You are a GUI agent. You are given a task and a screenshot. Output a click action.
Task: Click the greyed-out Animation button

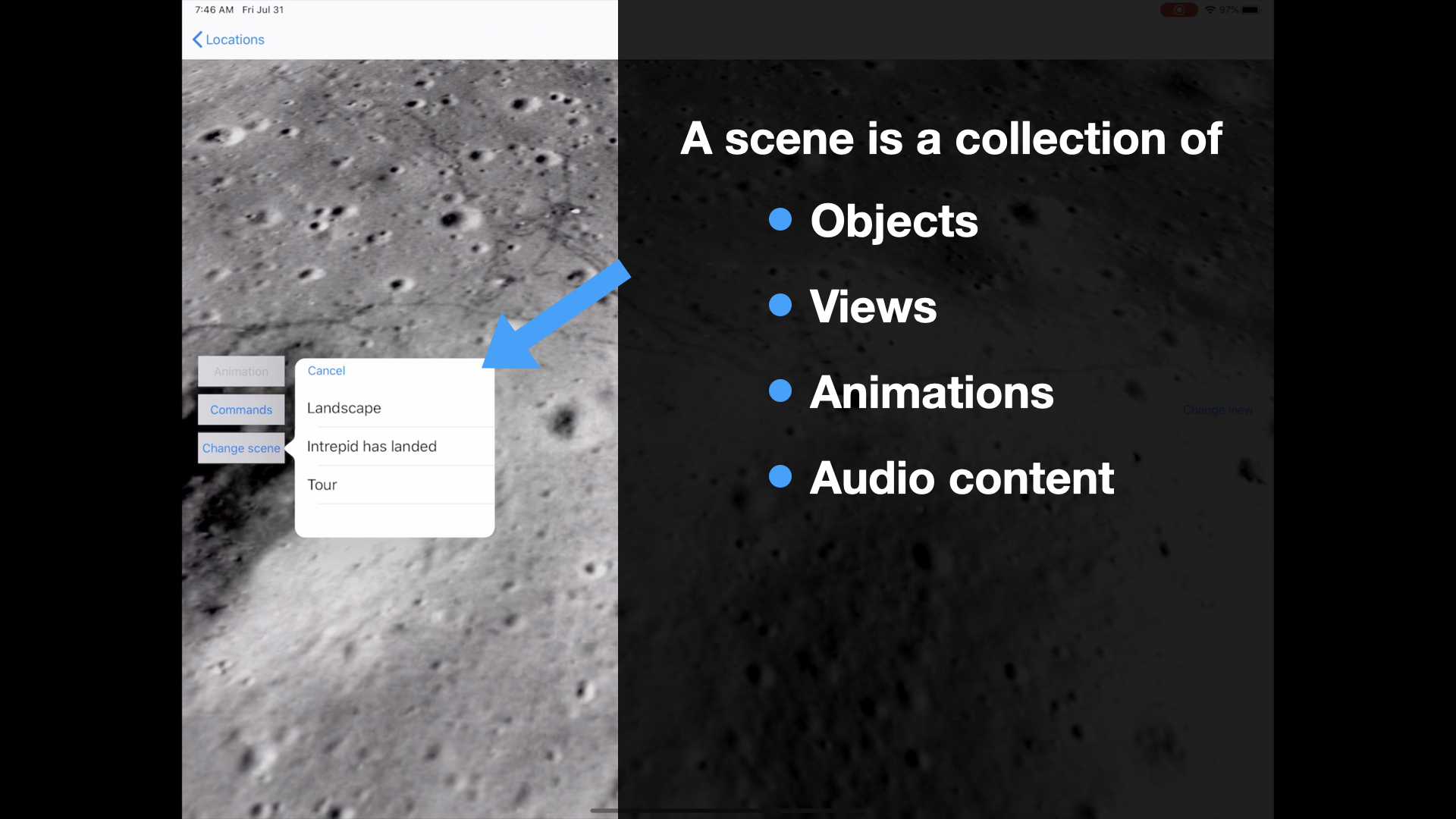pos(241,372)
